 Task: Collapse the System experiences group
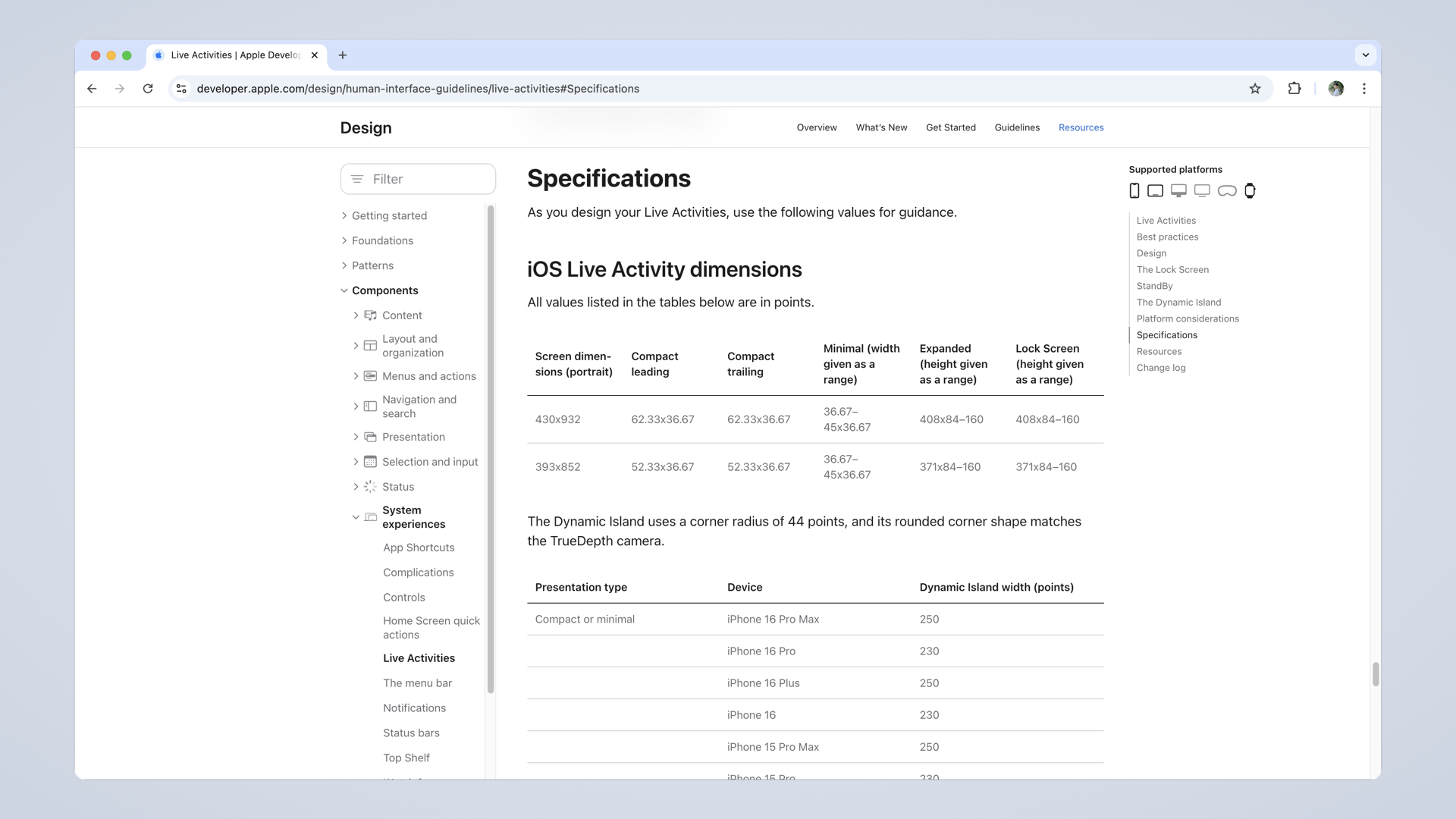[x=356, y=517]
